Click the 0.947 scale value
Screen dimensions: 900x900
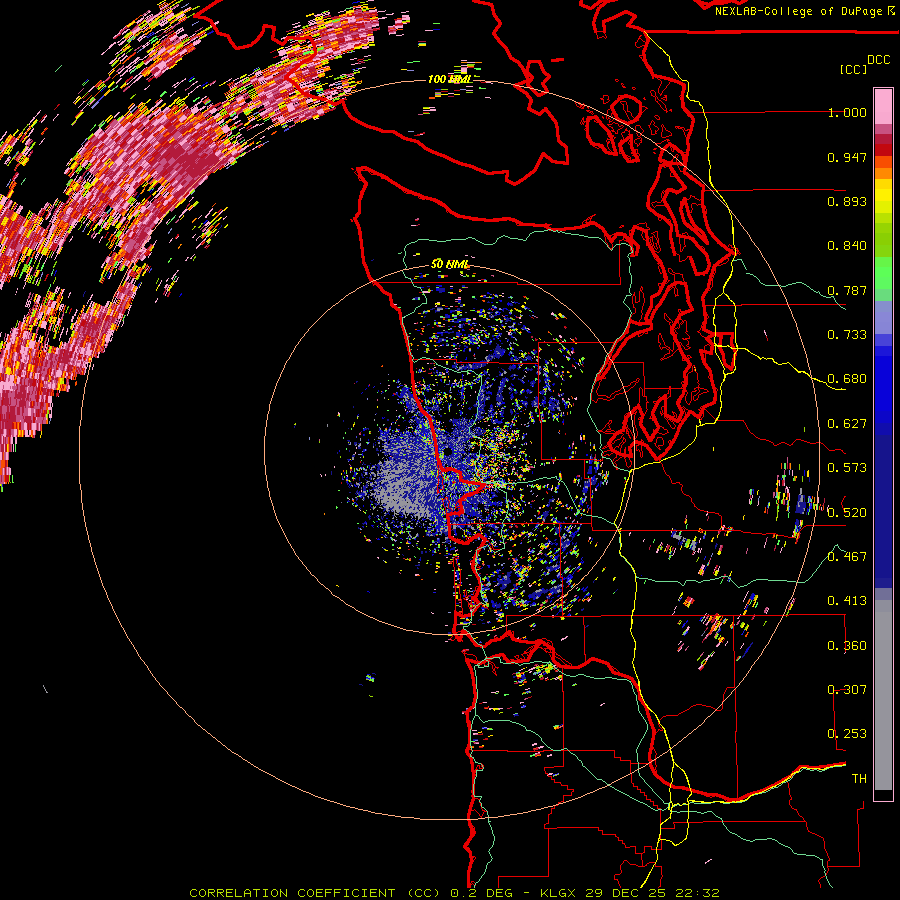(x=847, y=157)
